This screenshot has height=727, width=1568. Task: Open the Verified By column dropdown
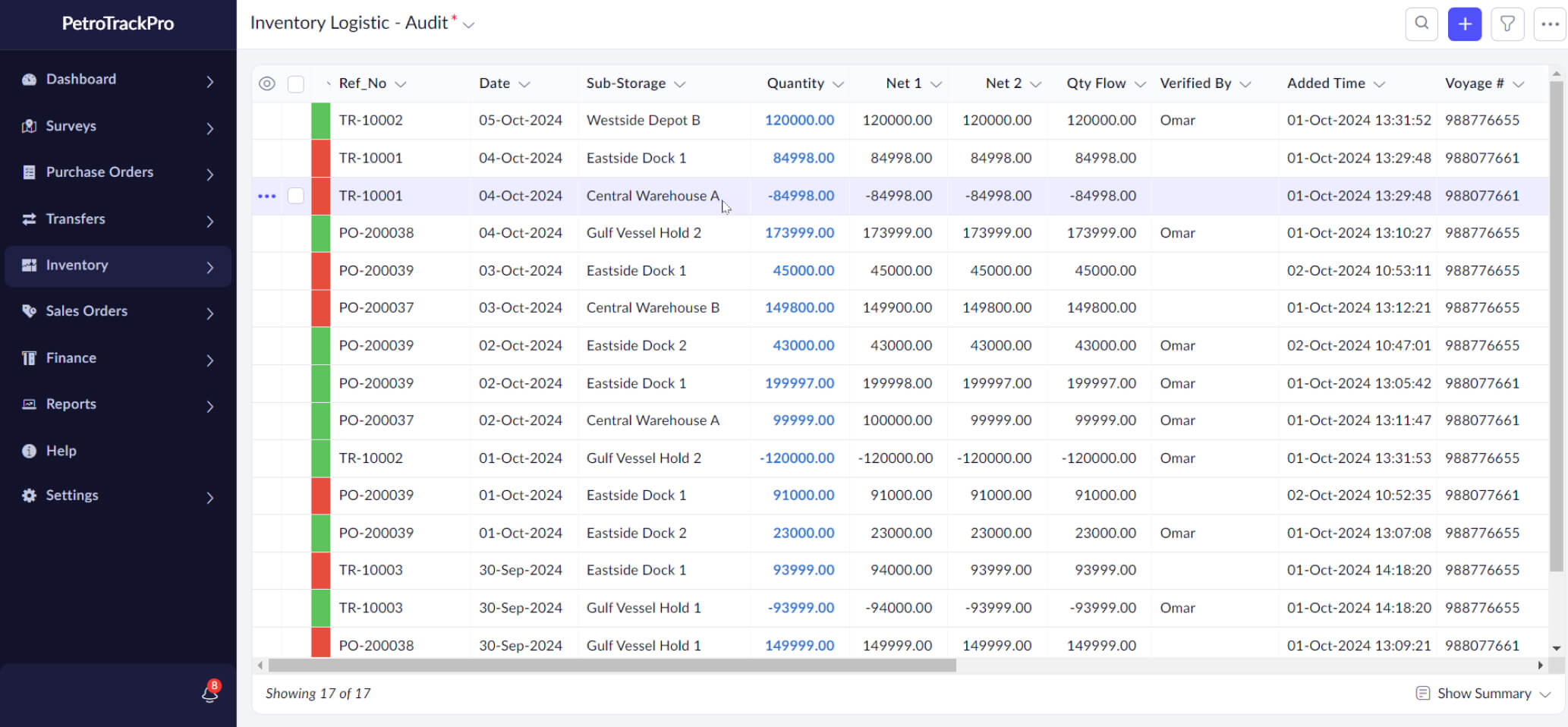1245,83
